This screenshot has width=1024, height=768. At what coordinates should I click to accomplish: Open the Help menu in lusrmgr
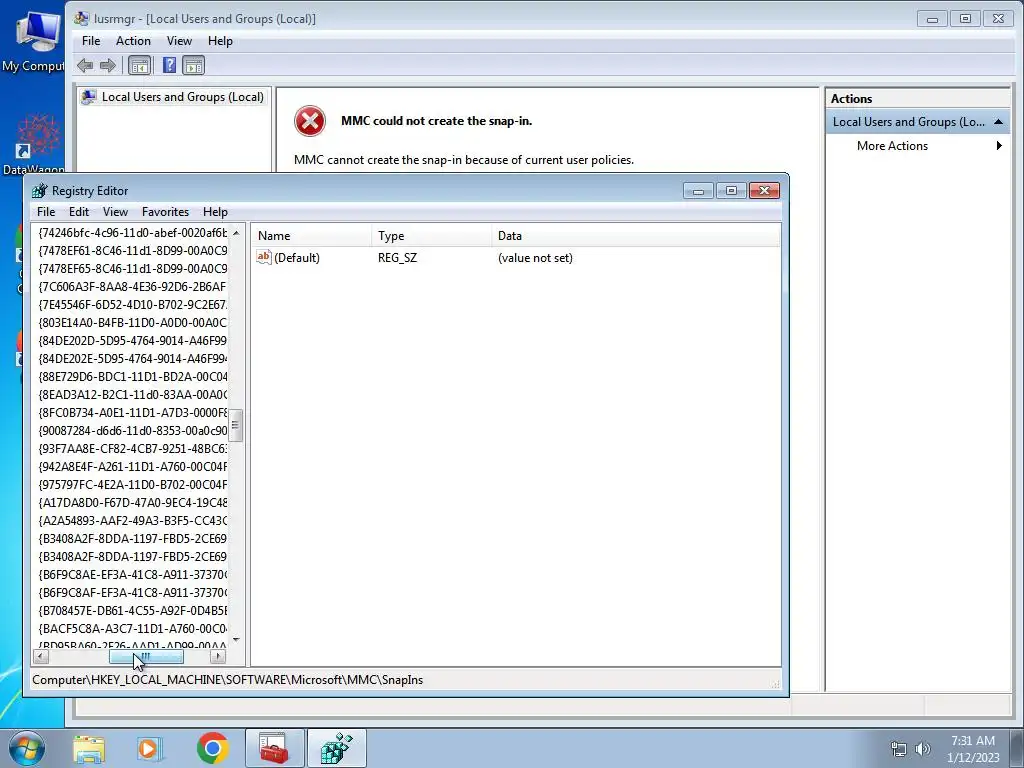220,41
